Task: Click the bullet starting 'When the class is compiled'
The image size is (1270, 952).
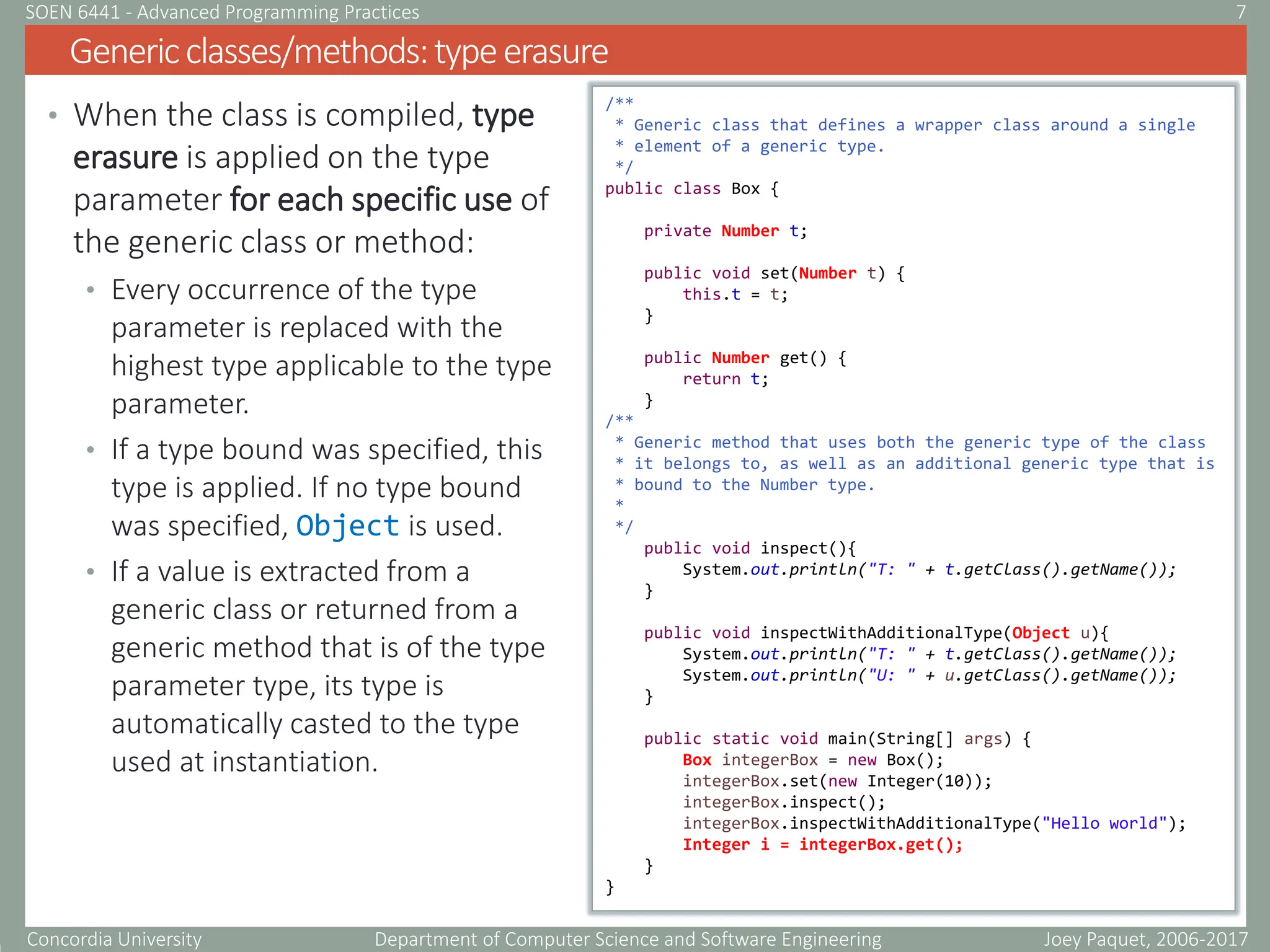Action: coord(311,178)
